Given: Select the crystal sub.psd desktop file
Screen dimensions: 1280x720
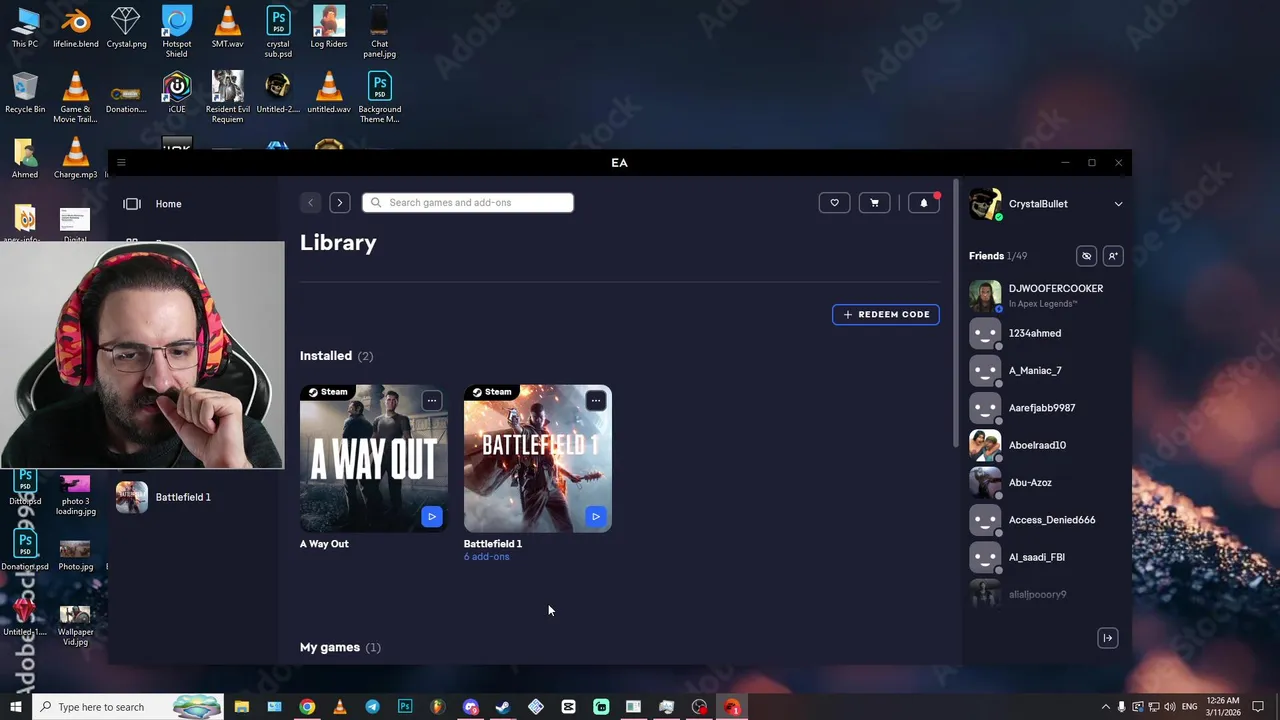Looking at the screenshot, I should point(278,32).
